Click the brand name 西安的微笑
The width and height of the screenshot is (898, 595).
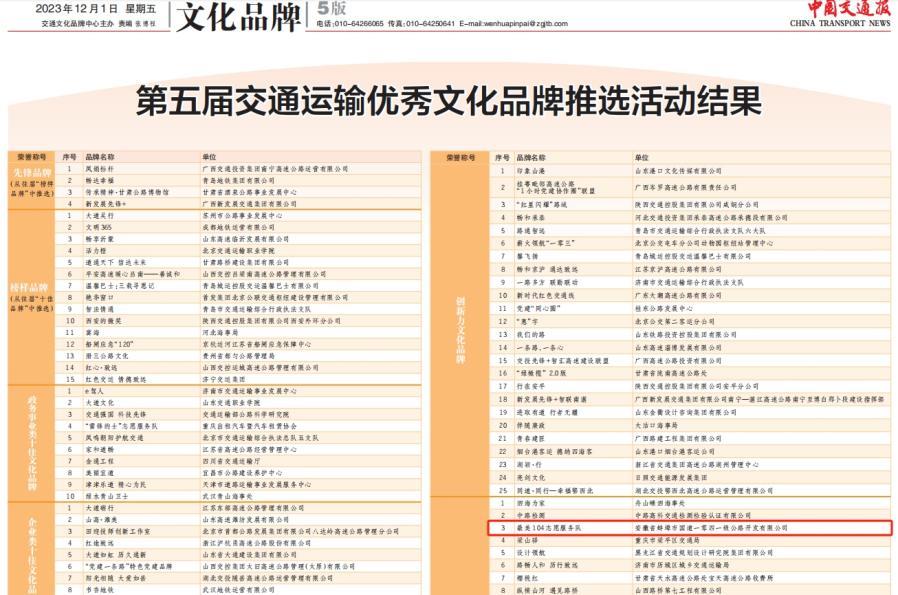pyautogui.click(x=103, y=321)
